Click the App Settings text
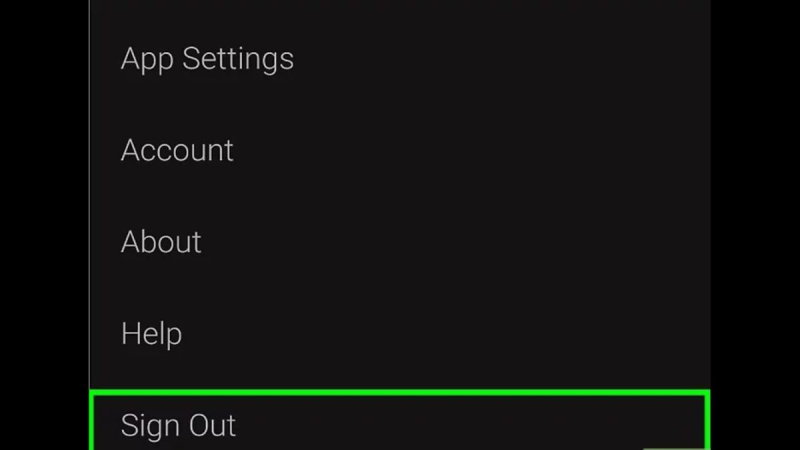Image resolution: width=800 pixels, height=450 pixels. 207,59
